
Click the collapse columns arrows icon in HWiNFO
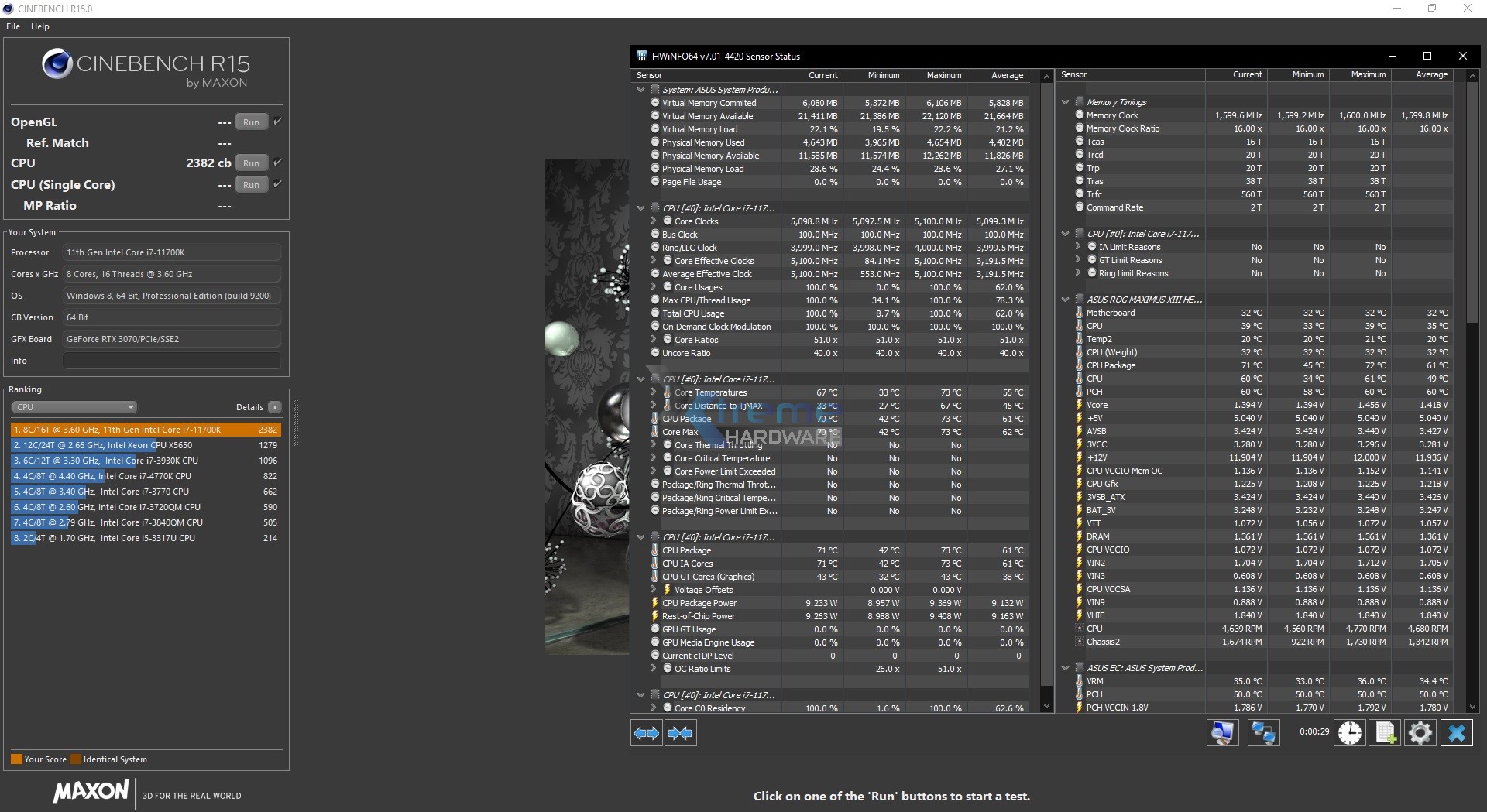click(680, 733)
